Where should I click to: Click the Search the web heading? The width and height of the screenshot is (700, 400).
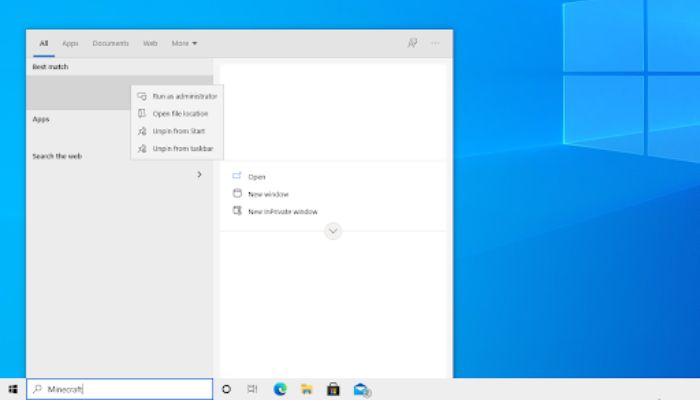click(x=57, y=156)
